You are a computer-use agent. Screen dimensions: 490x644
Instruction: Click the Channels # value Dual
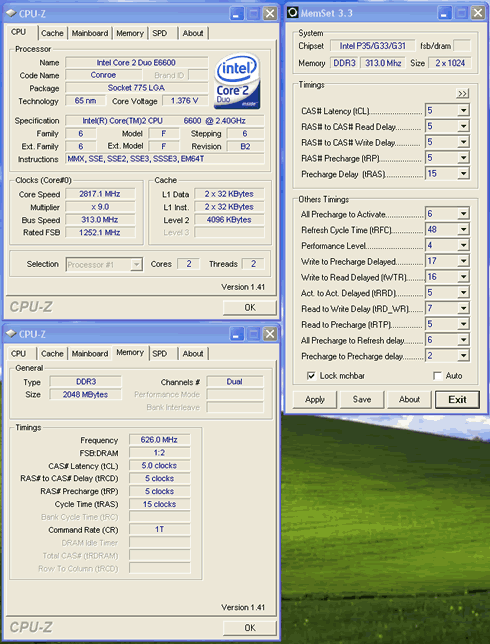click(x=235, y=382)
